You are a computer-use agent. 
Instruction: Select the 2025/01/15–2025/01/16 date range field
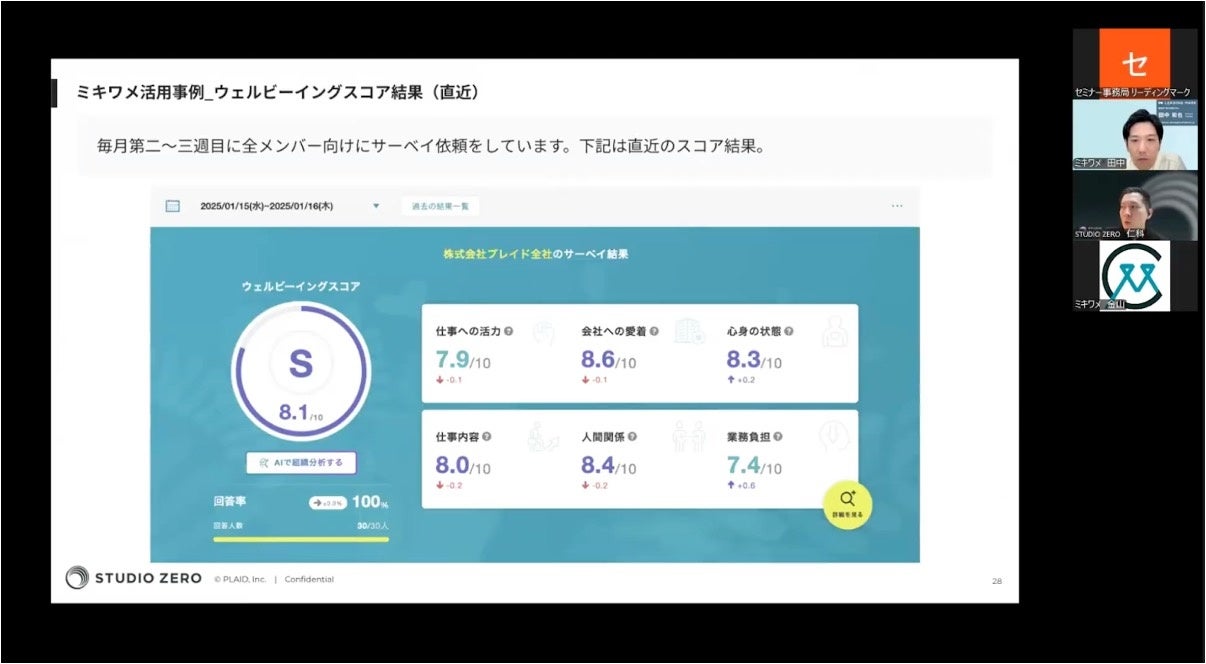tap(267, 206)
